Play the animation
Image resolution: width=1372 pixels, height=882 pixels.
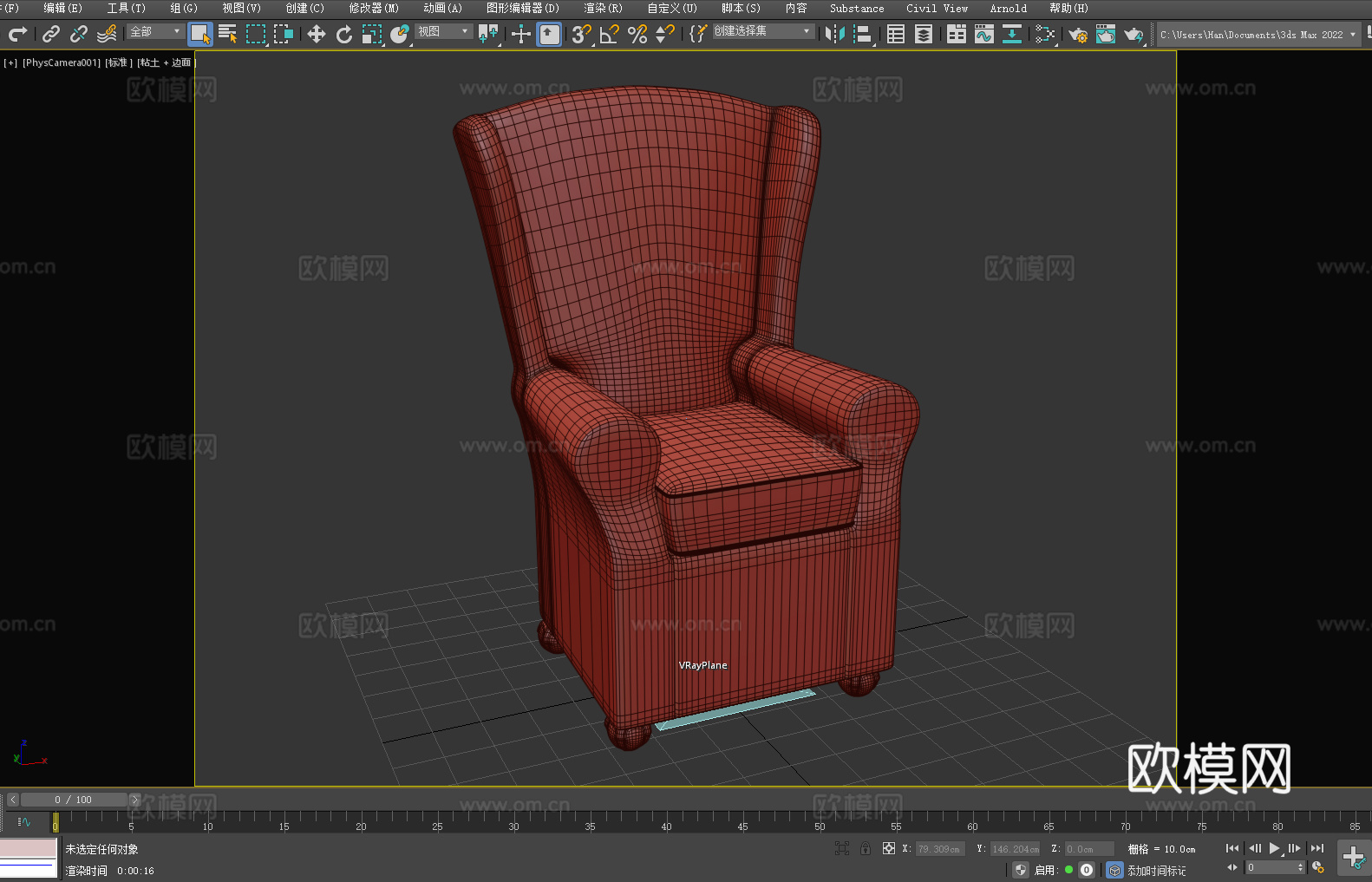click(1274, 848)
